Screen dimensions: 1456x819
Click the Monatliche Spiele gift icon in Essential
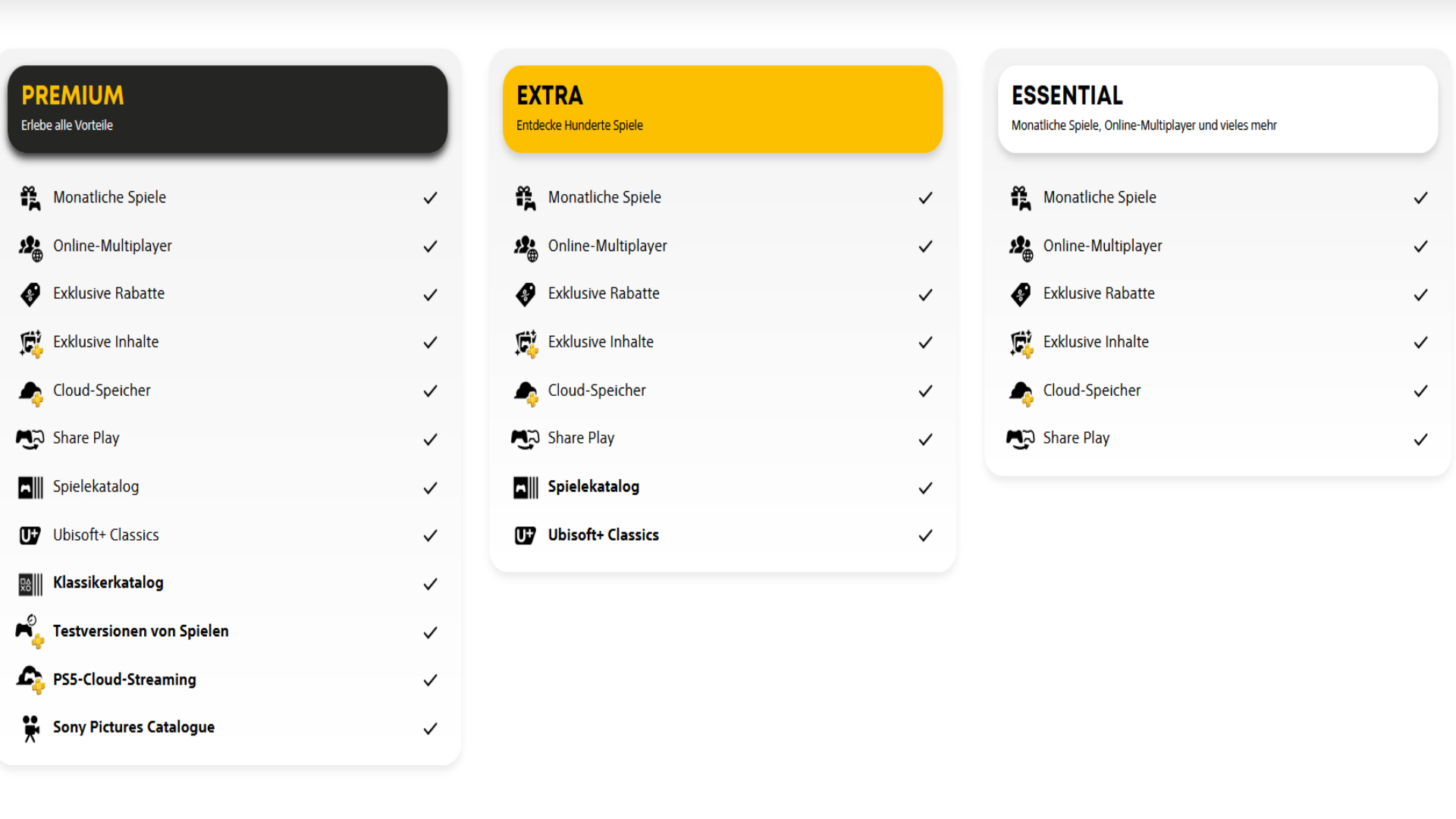pyautogui.click(x=1020, y=198)
